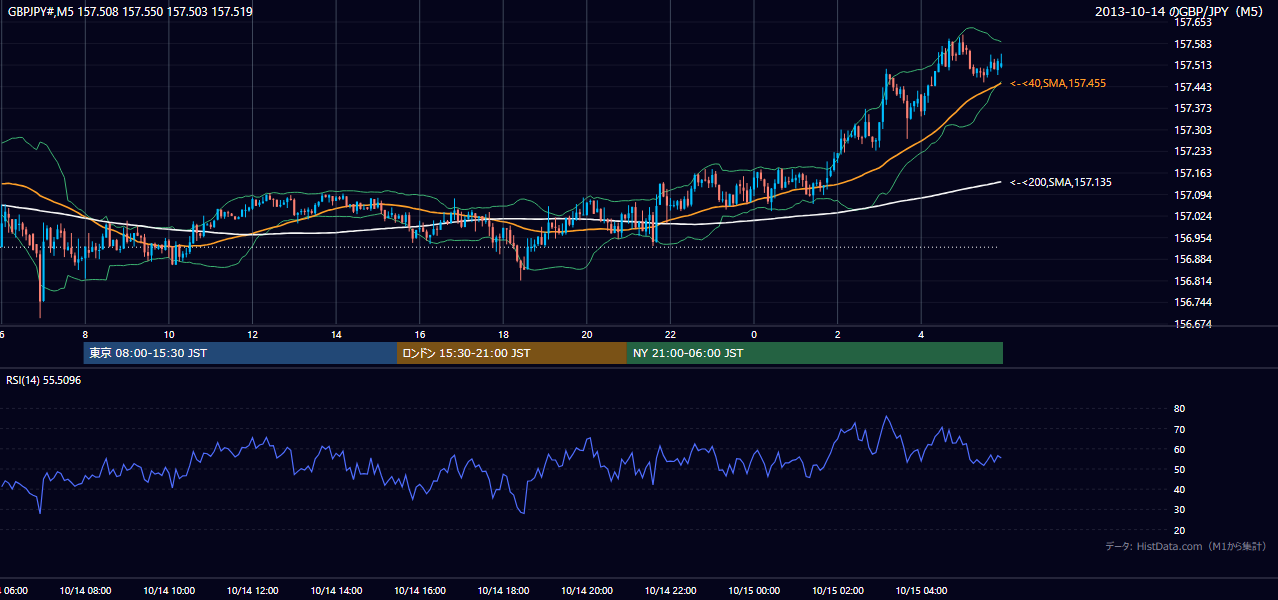Viewport: 1278px width, 600px height.
Task: Click the 10/14 16:00 date axis label
Action: point(420,590)
